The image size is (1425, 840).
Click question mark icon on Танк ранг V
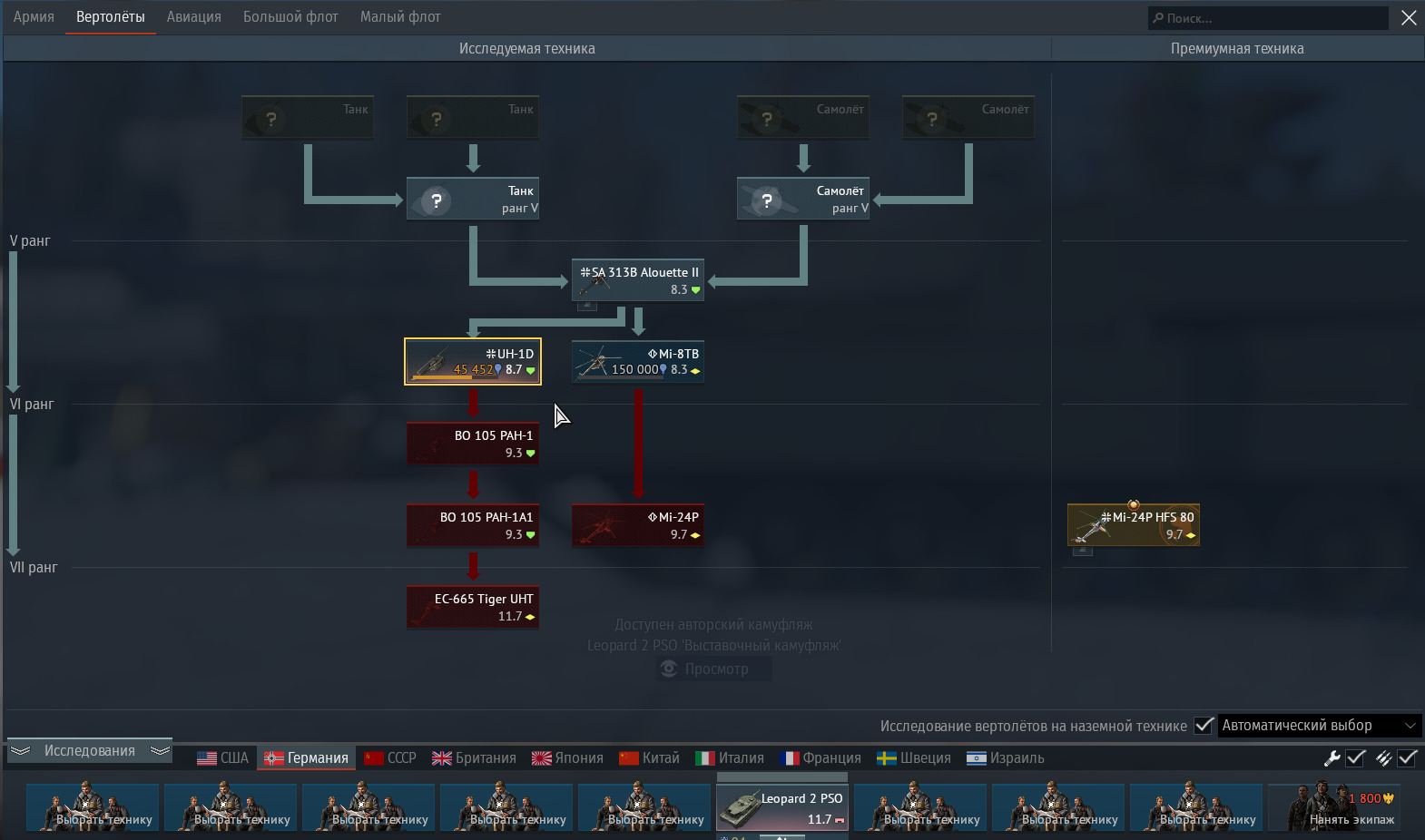(x=437, y=200)
